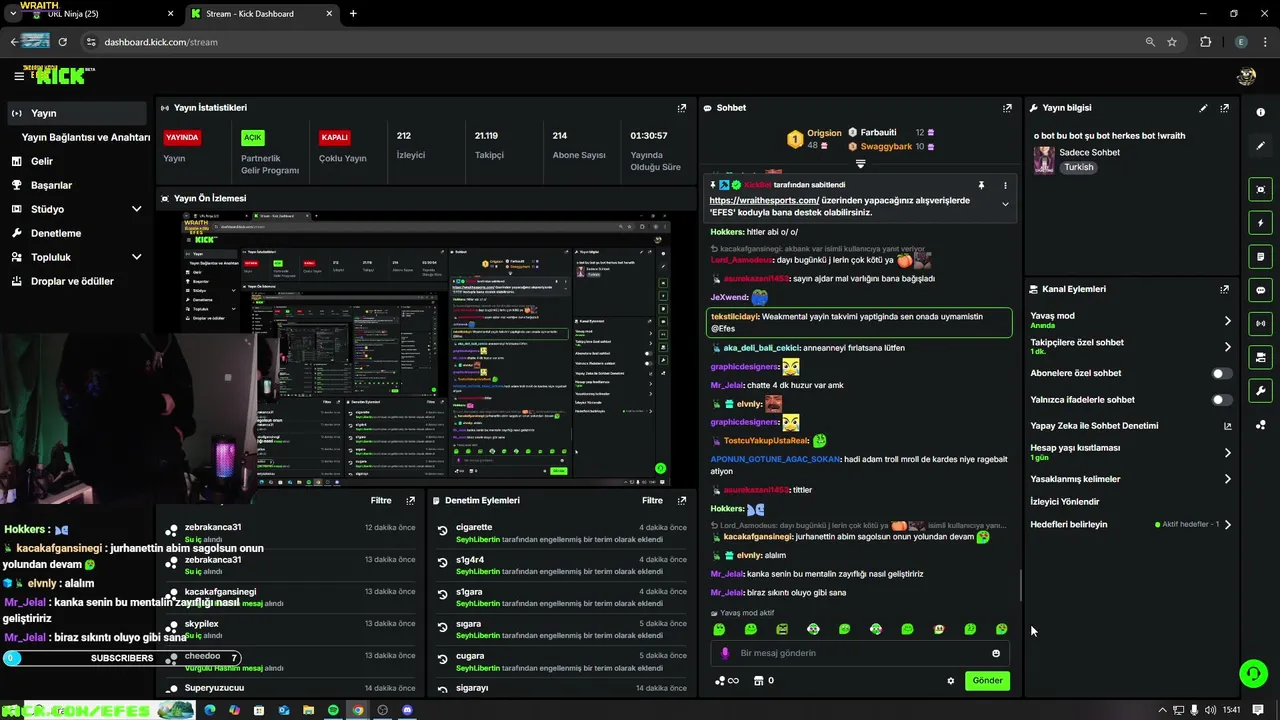Expand the Topluluk submenu chevron
The width and height of the screenshot is (1280, 720).
[136, 257]
